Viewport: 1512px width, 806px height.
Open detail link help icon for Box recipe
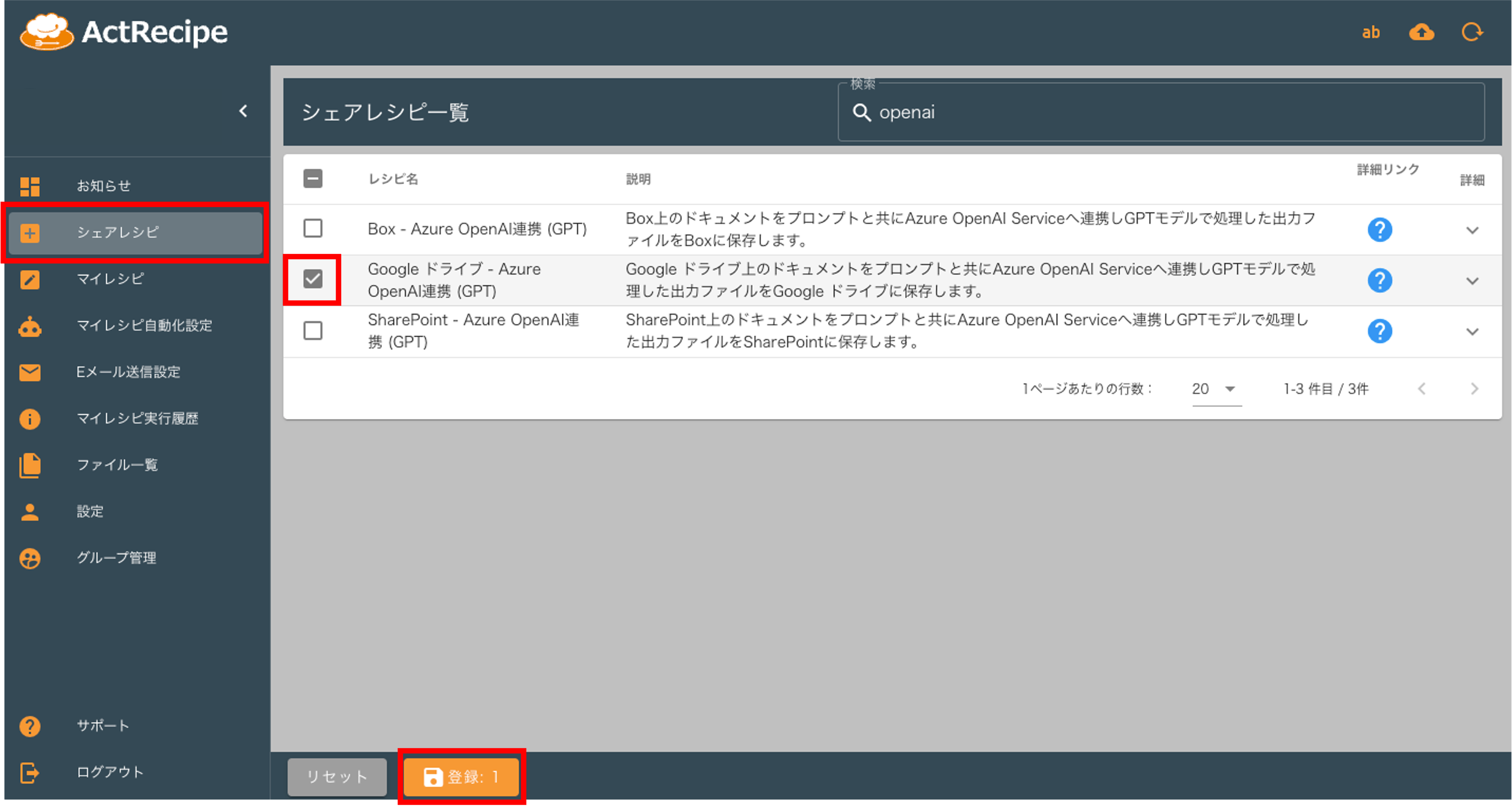point(1380,230)
